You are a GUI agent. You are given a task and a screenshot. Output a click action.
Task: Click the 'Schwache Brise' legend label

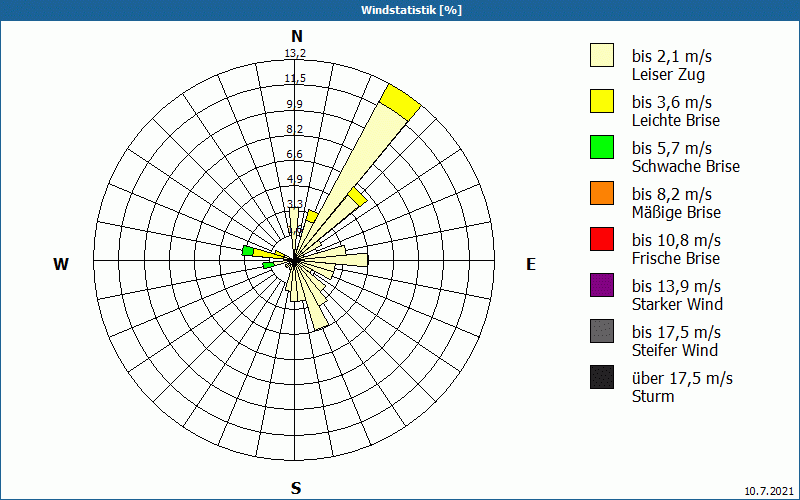pos(686,166)
